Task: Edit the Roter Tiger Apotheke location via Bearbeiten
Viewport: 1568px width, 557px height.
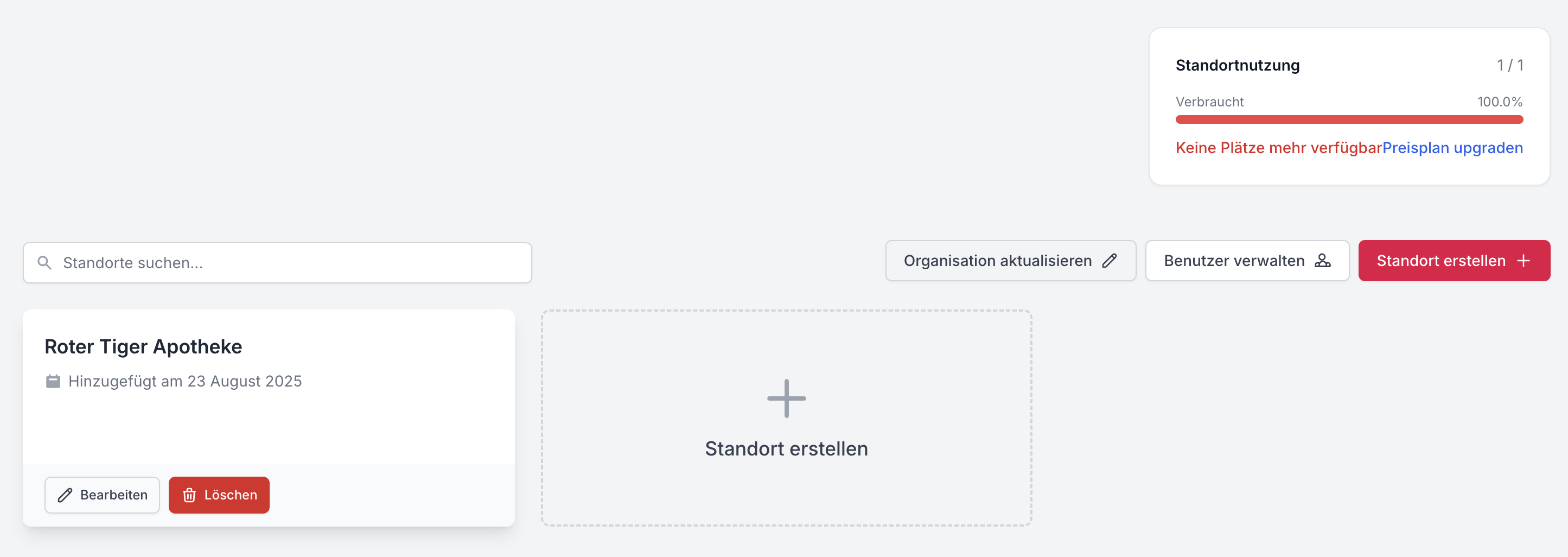Action: click(x=102, y=495)
